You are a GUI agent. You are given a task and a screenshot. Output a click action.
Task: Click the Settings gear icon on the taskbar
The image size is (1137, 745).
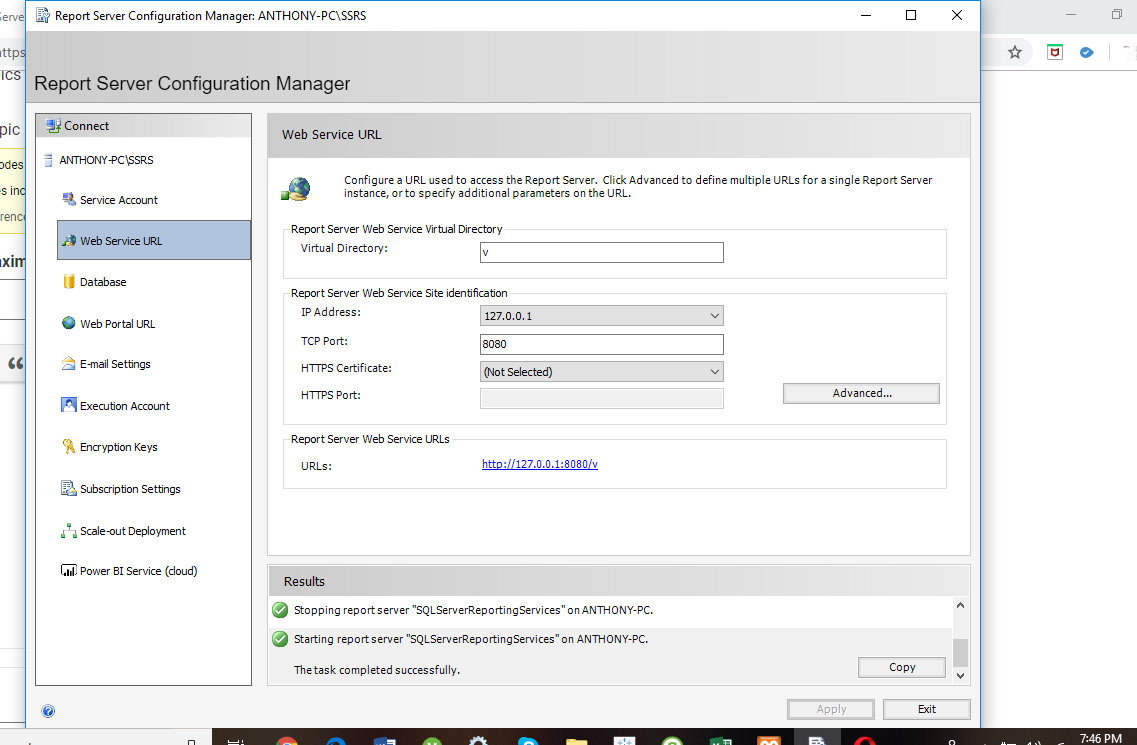(478, 740)
